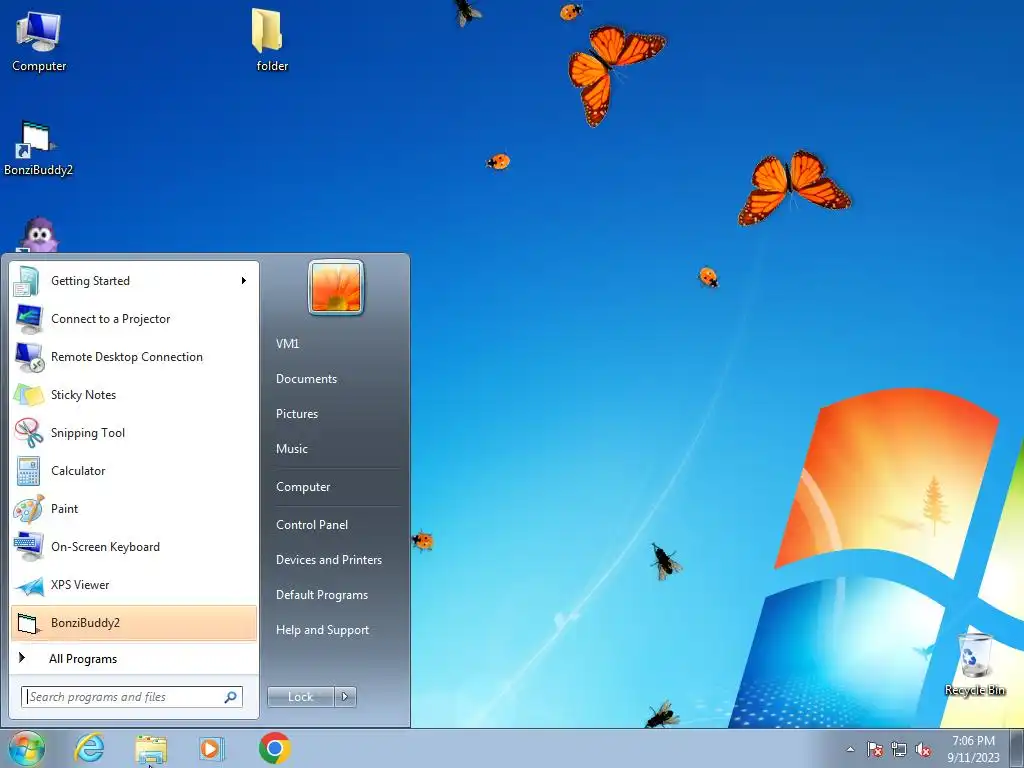
Task: Expand the Getting Started submenu arrow
Action: pos(244,281)
